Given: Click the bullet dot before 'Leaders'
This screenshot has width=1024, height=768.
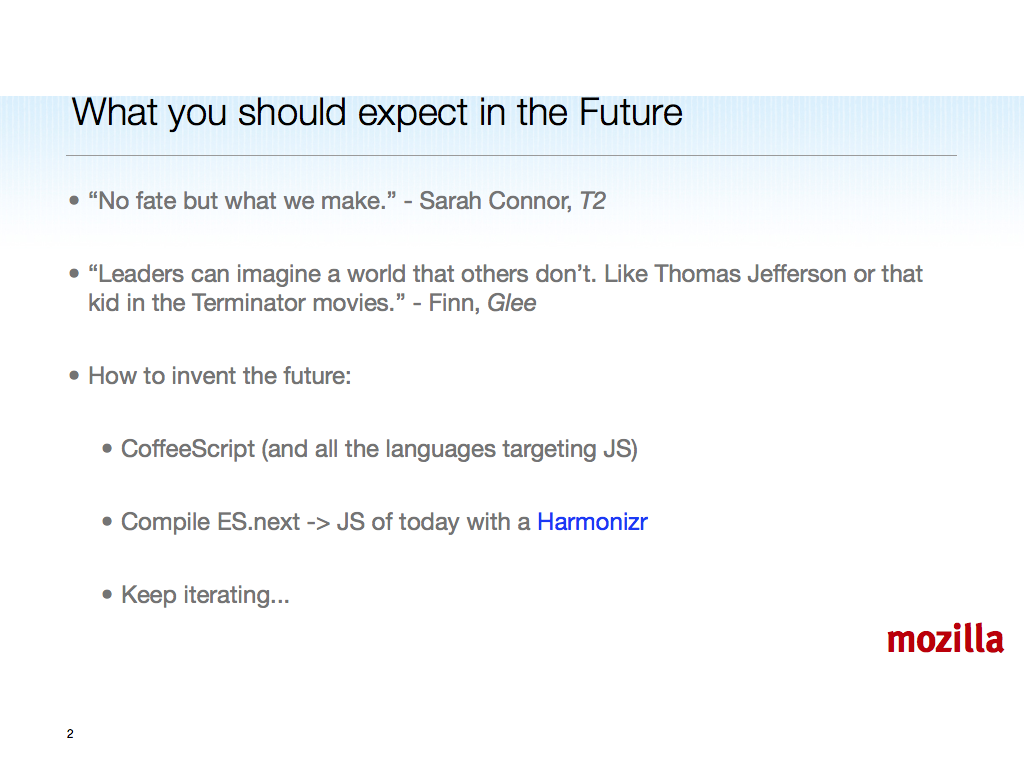Looking at the screenshot, I should [x=74, y=274].
